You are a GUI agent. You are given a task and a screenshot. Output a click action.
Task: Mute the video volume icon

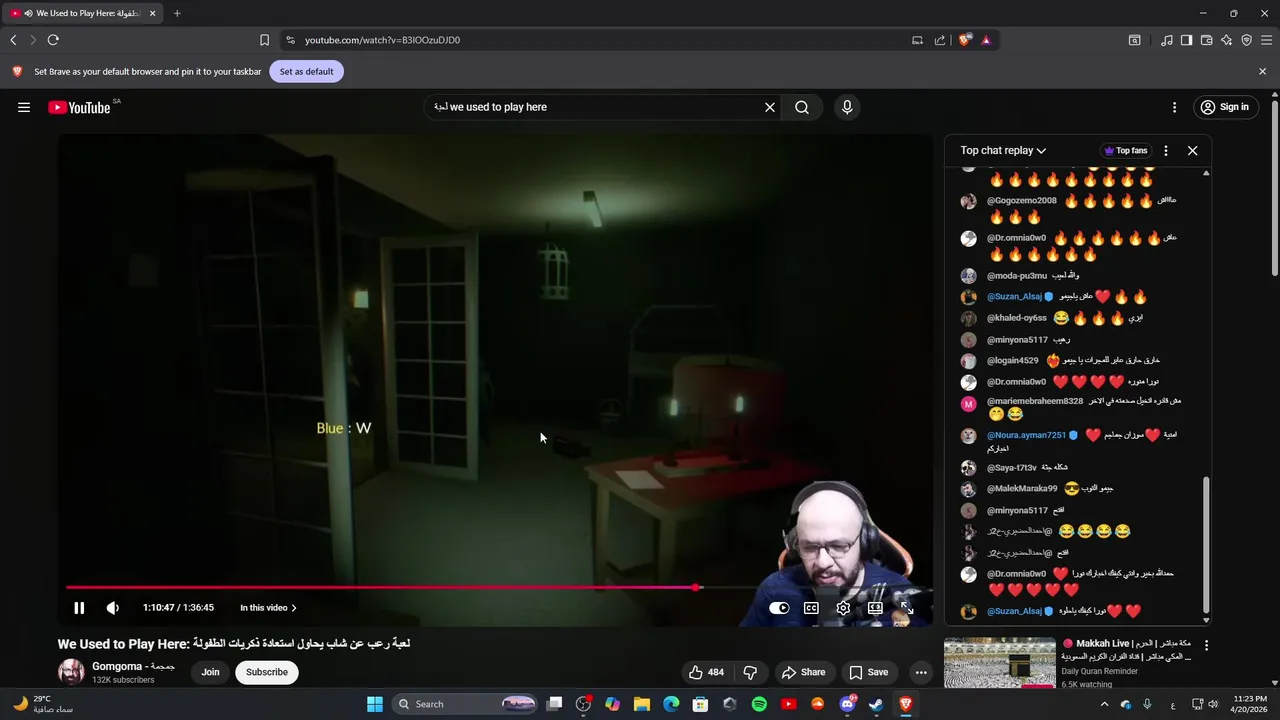(113, 608)
